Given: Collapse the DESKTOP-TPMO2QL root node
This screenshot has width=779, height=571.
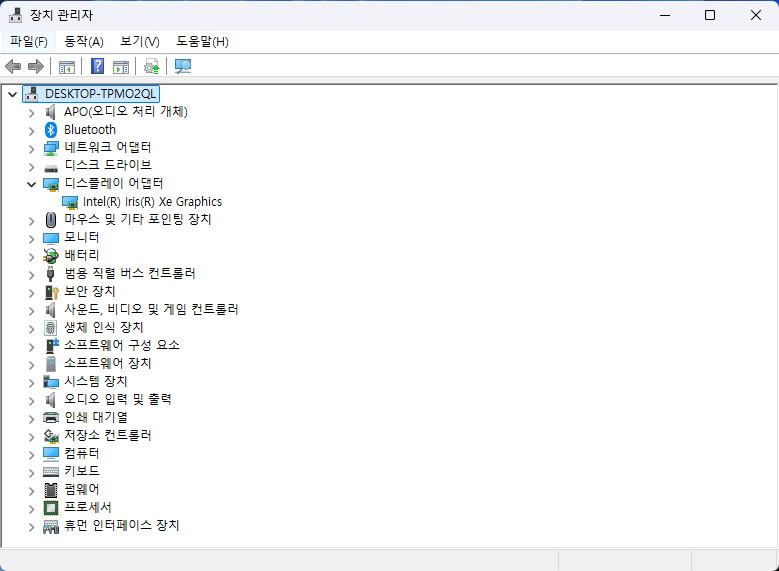Looking at the screenshot, I should click(x=12, y=94).
